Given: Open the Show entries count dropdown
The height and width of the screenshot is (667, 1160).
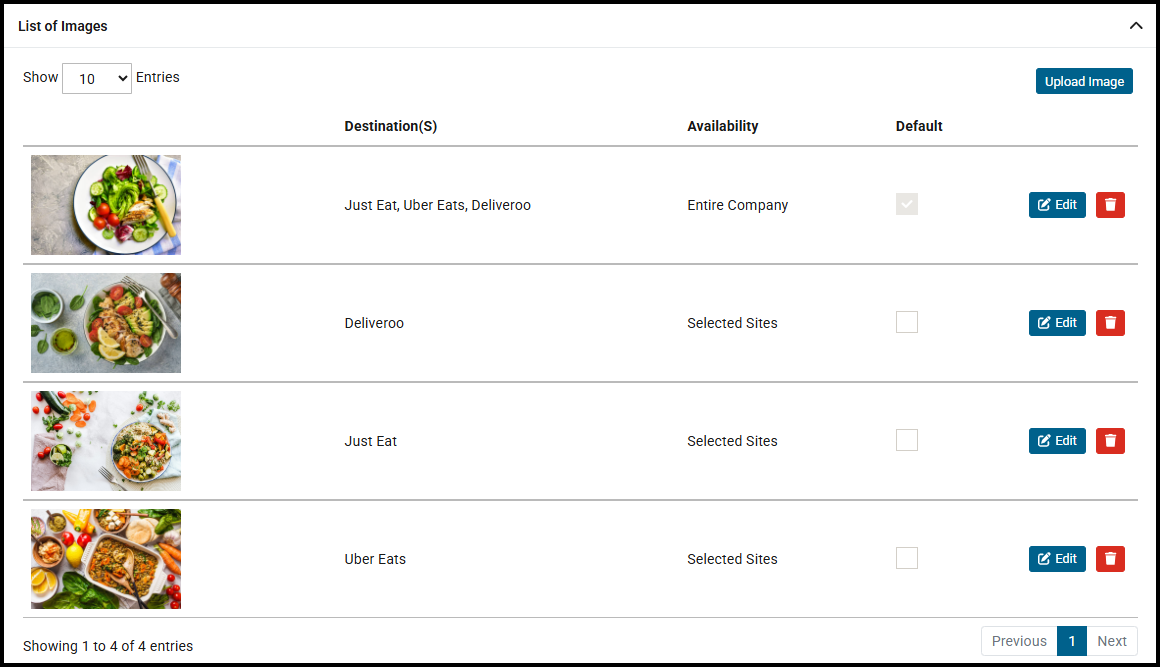Looking at the screenshot, I should tap(97, 78).
